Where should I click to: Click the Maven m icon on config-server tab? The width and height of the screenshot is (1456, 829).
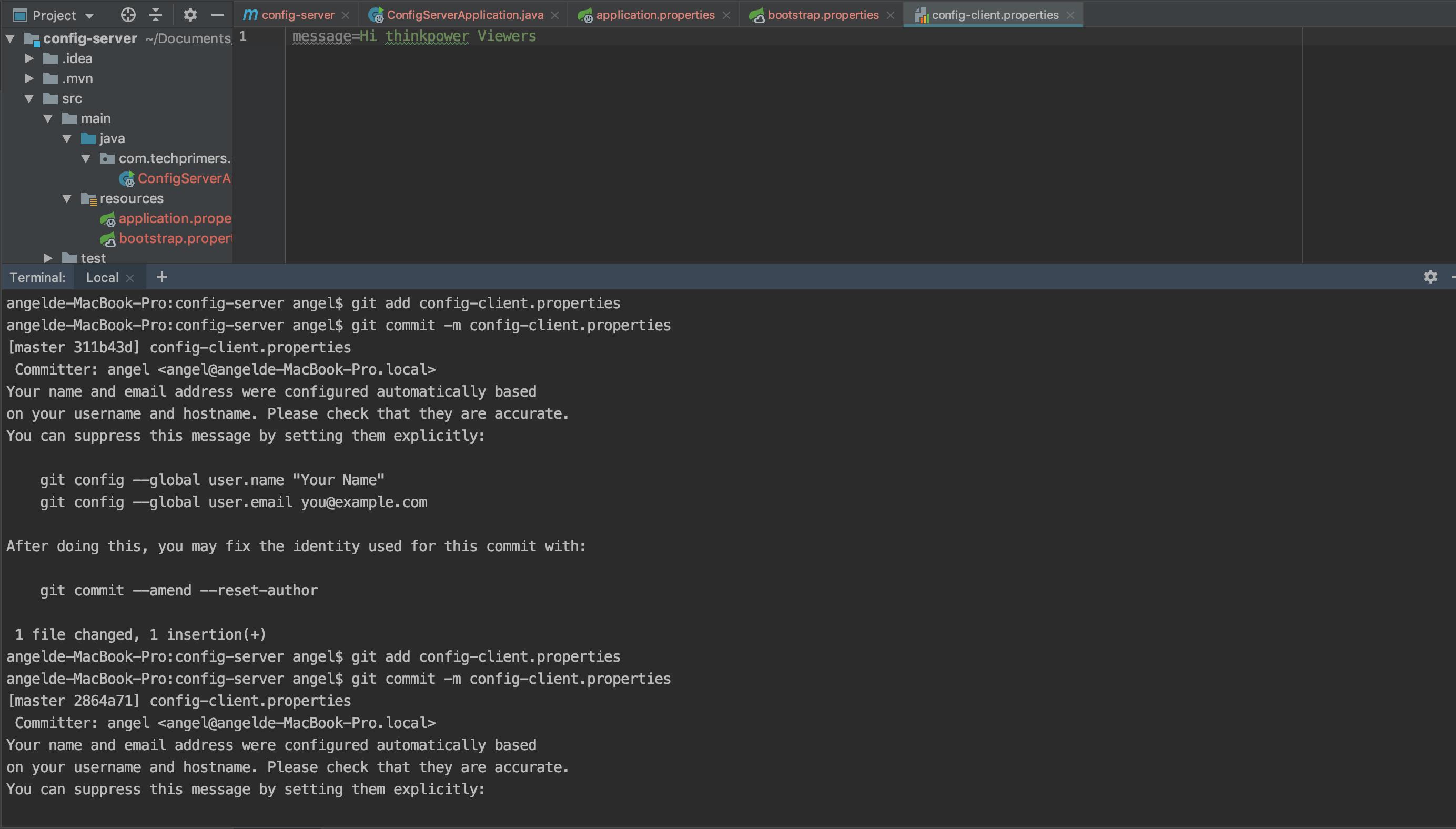point(250,15)
